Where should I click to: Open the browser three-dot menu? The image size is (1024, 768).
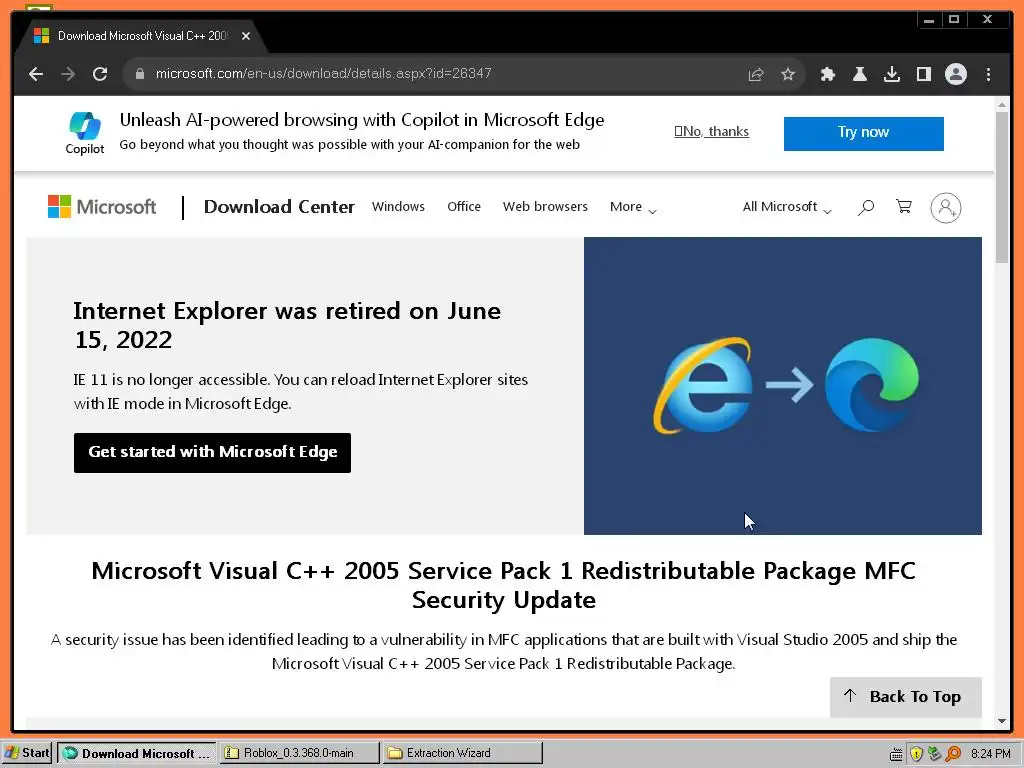tap(988, 74)
